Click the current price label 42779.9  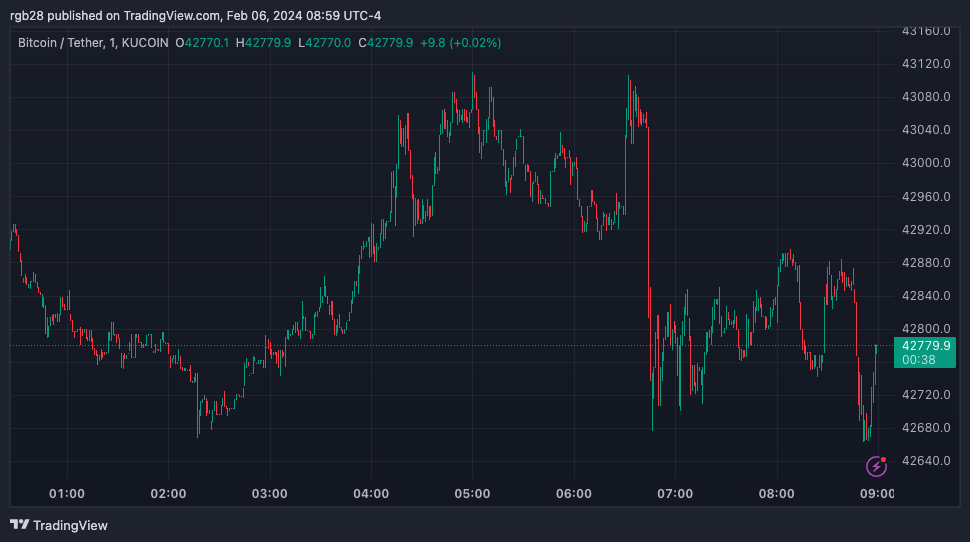pyautogui.click(x=925, y=346)
